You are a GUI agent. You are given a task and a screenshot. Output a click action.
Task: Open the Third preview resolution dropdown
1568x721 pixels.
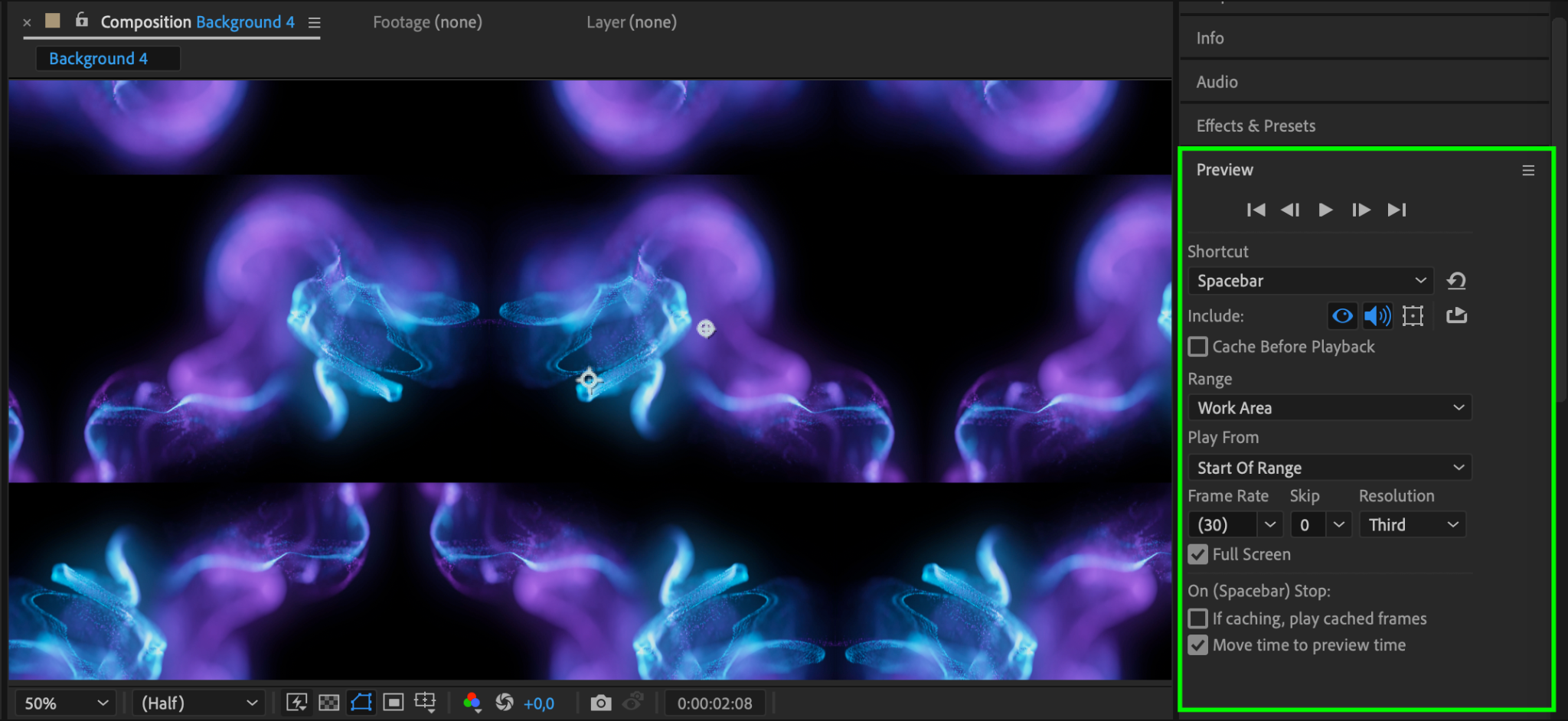[x=1413, y=525]
